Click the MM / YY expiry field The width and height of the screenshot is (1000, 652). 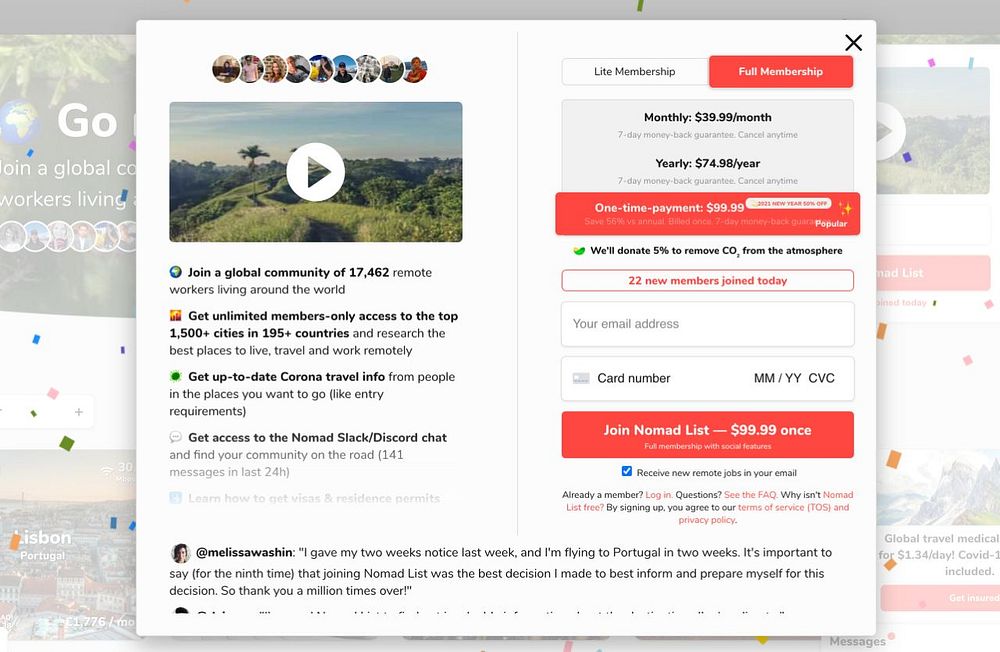(x=777, y=378)
